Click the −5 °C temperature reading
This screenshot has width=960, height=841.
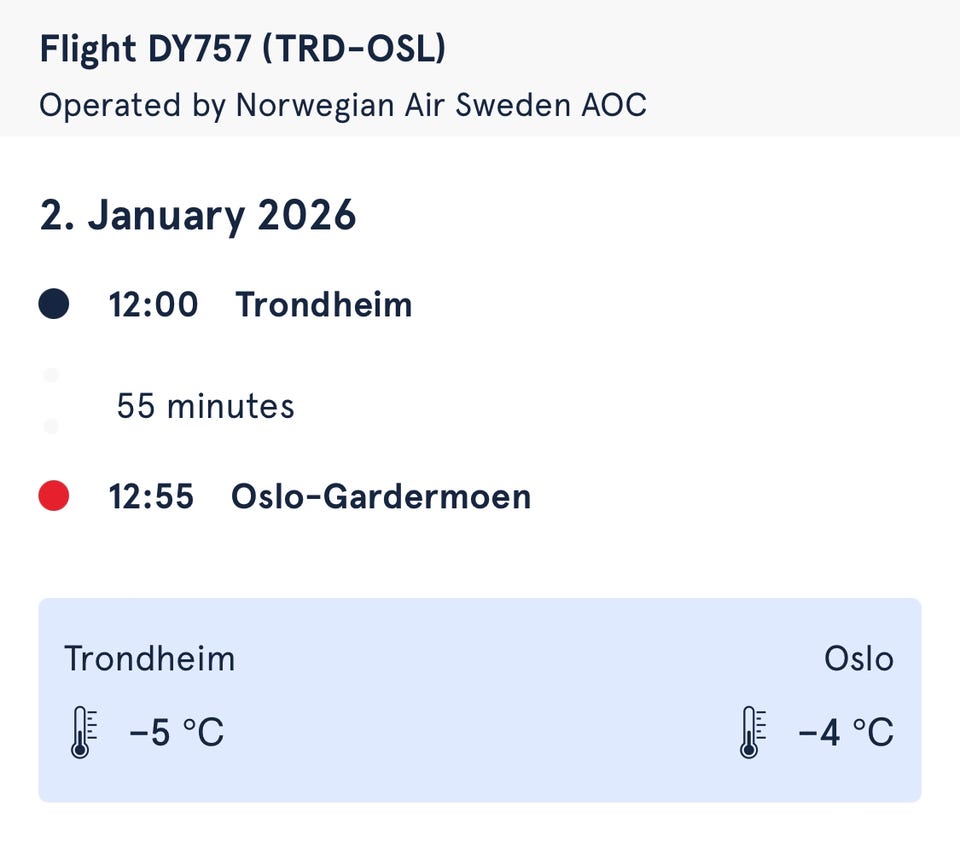pyautogui.click(x=176, y=733)
